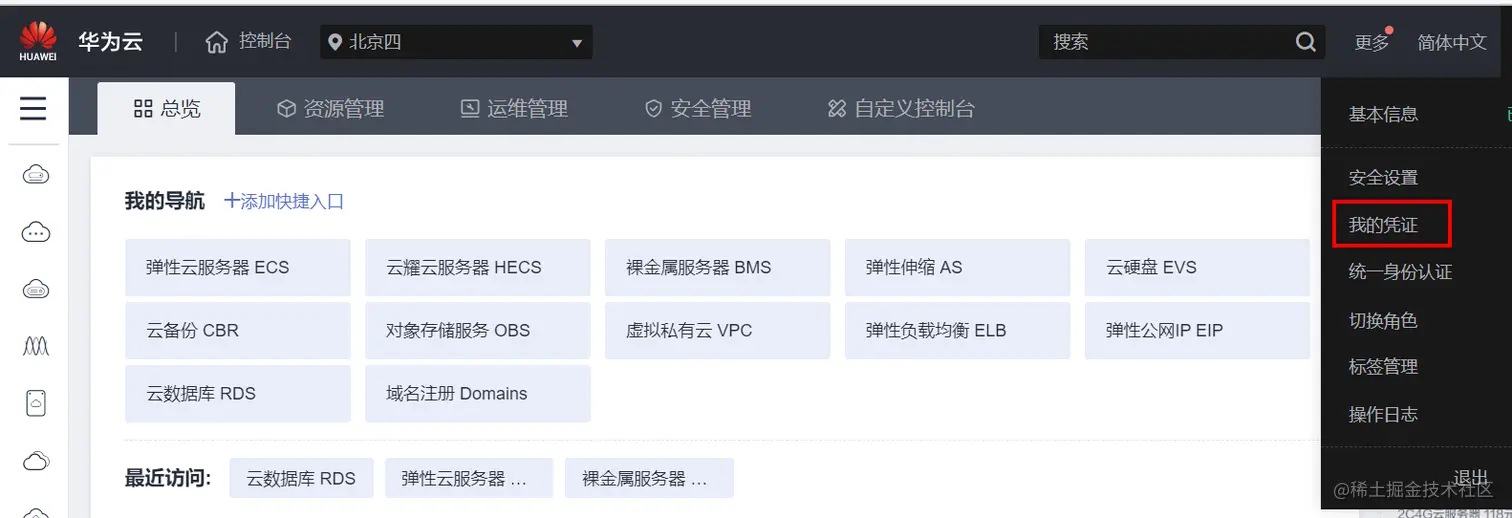Open recent visit 裸金属服务器 chip
The width and height of the screenshot is (1512, 518).
pos(649,478)
